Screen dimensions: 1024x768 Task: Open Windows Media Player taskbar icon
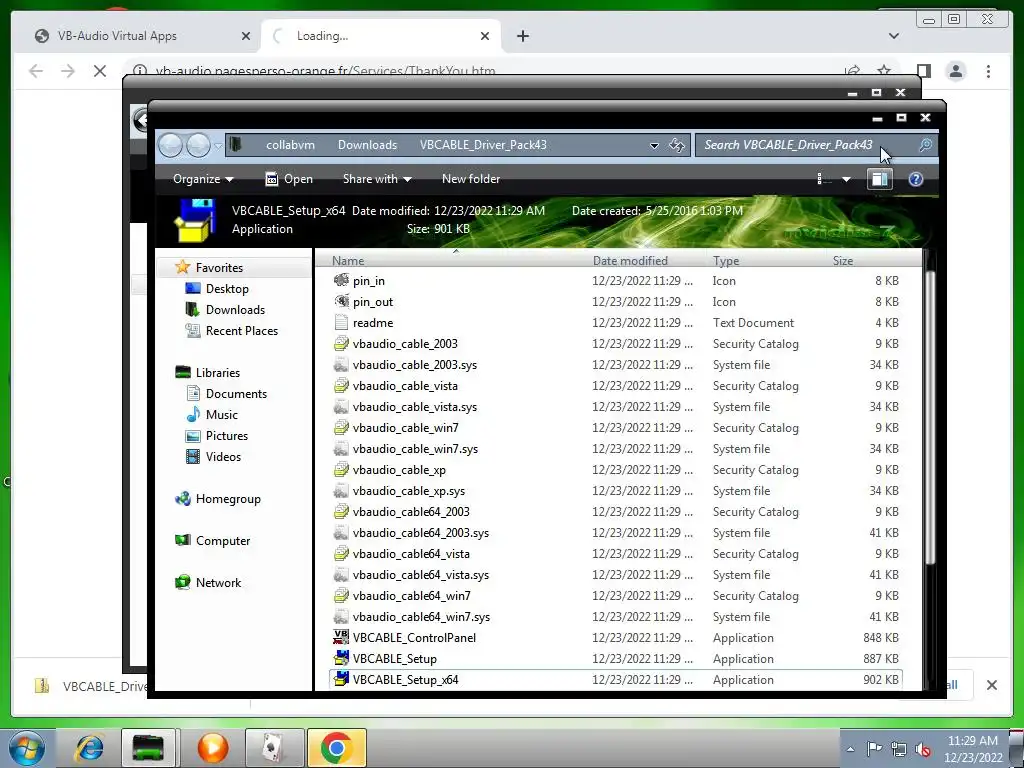pyautogui.click(x=213, y=748)
